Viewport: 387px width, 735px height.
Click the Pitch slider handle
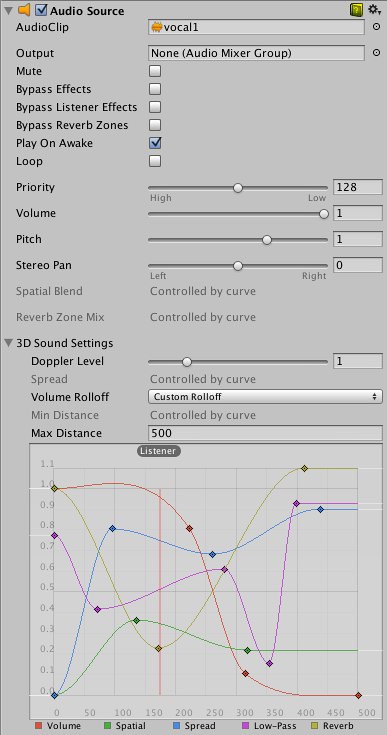click(x=267, y=240)
